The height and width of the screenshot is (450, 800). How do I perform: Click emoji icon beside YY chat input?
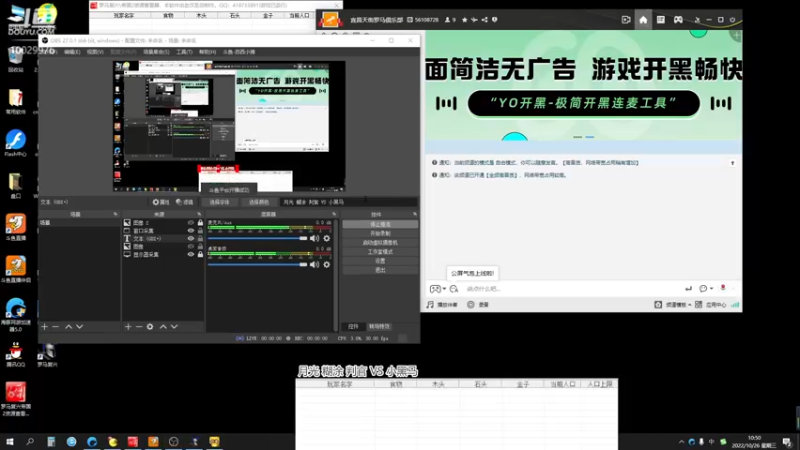click(454, 289)
